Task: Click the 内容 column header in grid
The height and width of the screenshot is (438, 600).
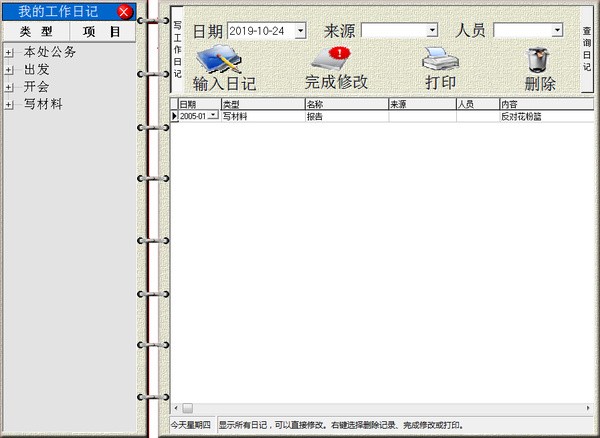Action: pos(538,104)
